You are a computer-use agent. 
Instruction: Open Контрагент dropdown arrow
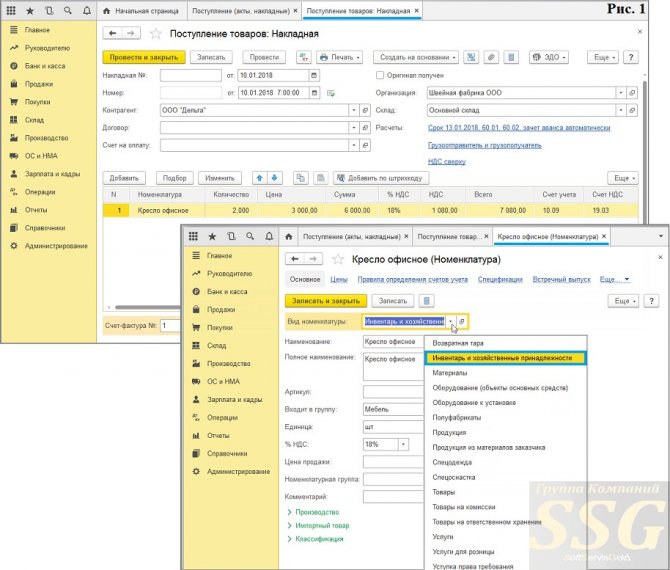(354, 110)
